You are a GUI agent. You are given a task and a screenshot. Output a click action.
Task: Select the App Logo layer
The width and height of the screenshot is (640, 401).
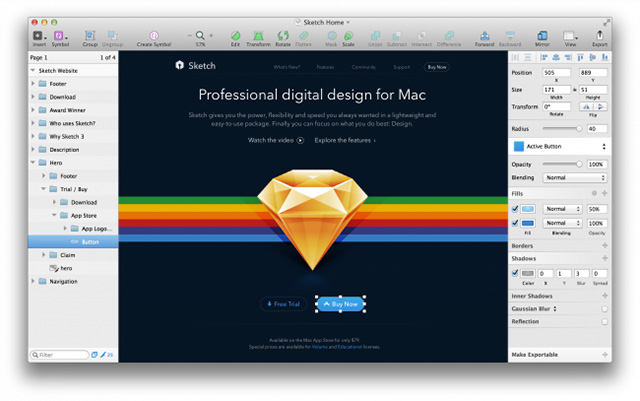(73, 229)
